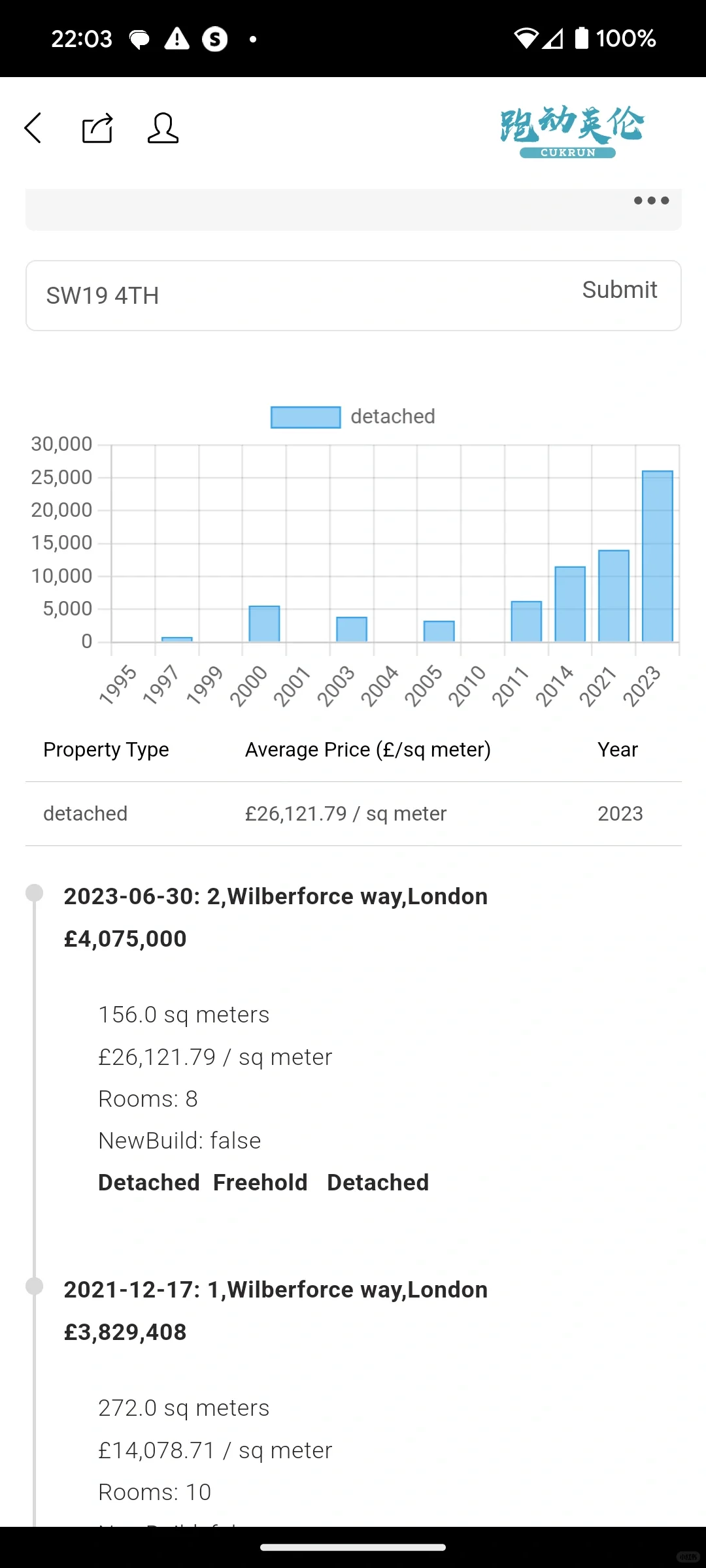Focus the SW19 4TH postcode field

point(294,296)
